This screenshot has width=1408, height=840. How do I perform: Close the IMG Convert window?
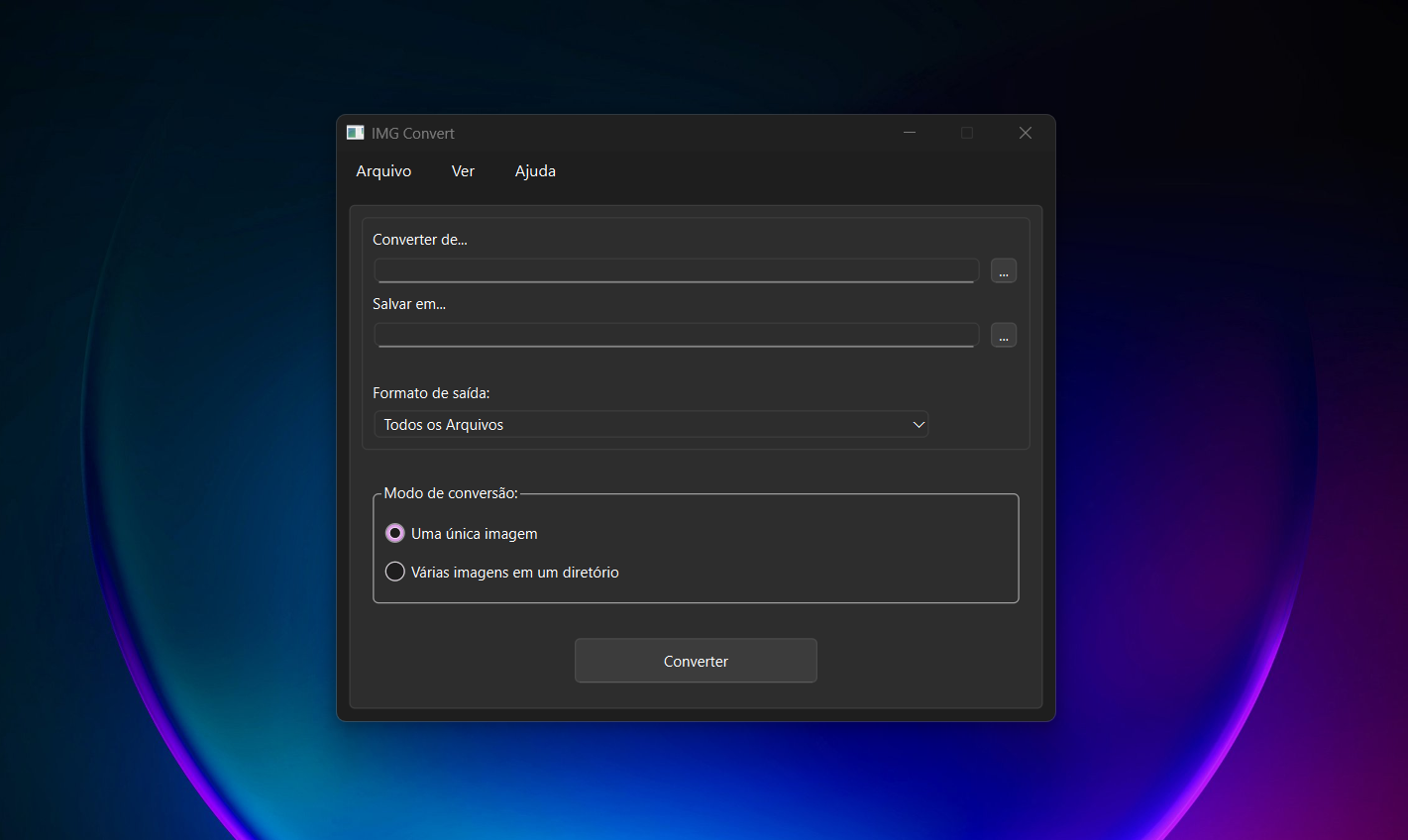coord(1026,133)
